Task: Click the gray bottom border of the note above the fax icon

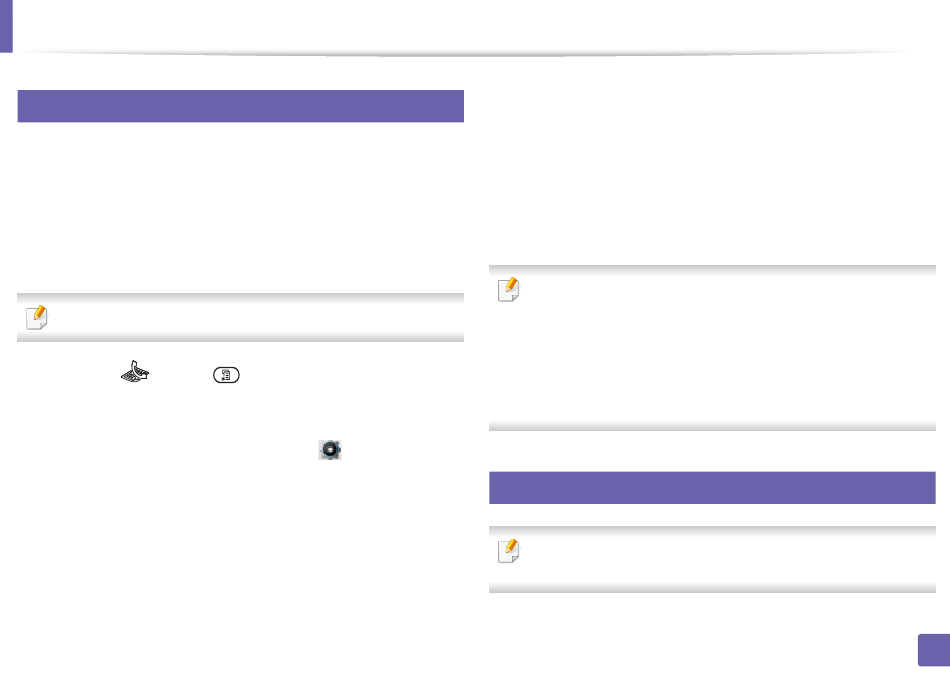Action: (241, 338)
